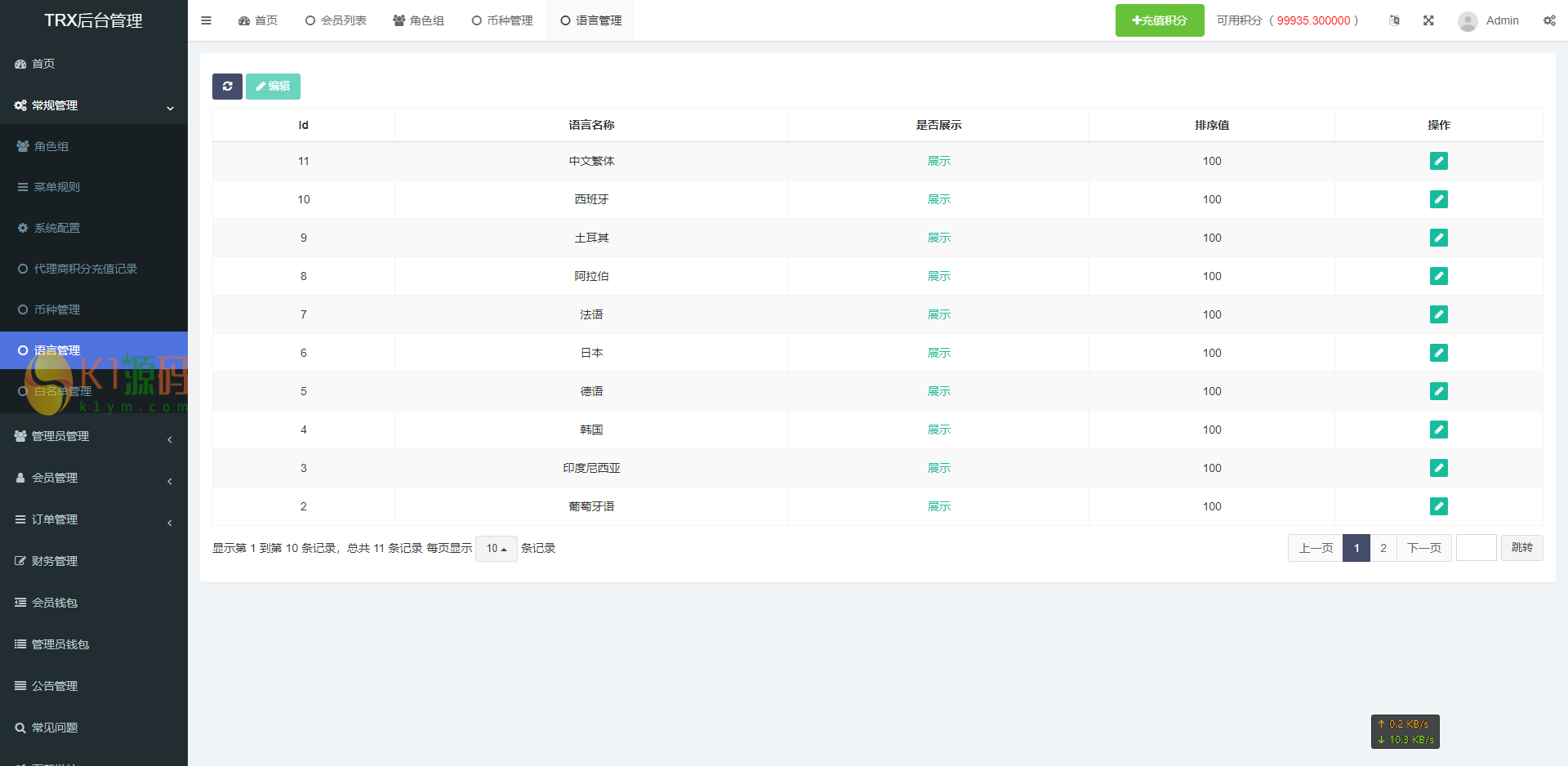Expand the 管理员管理 sidebar menu
The image size is (1568, 766).
click(94, 437)
